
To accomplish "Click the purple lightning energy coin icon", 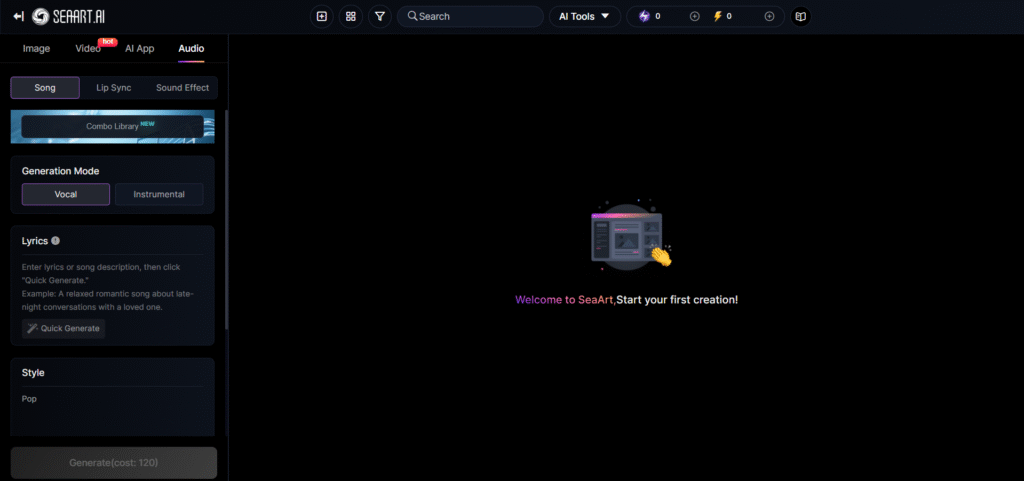I will [644, 16].
